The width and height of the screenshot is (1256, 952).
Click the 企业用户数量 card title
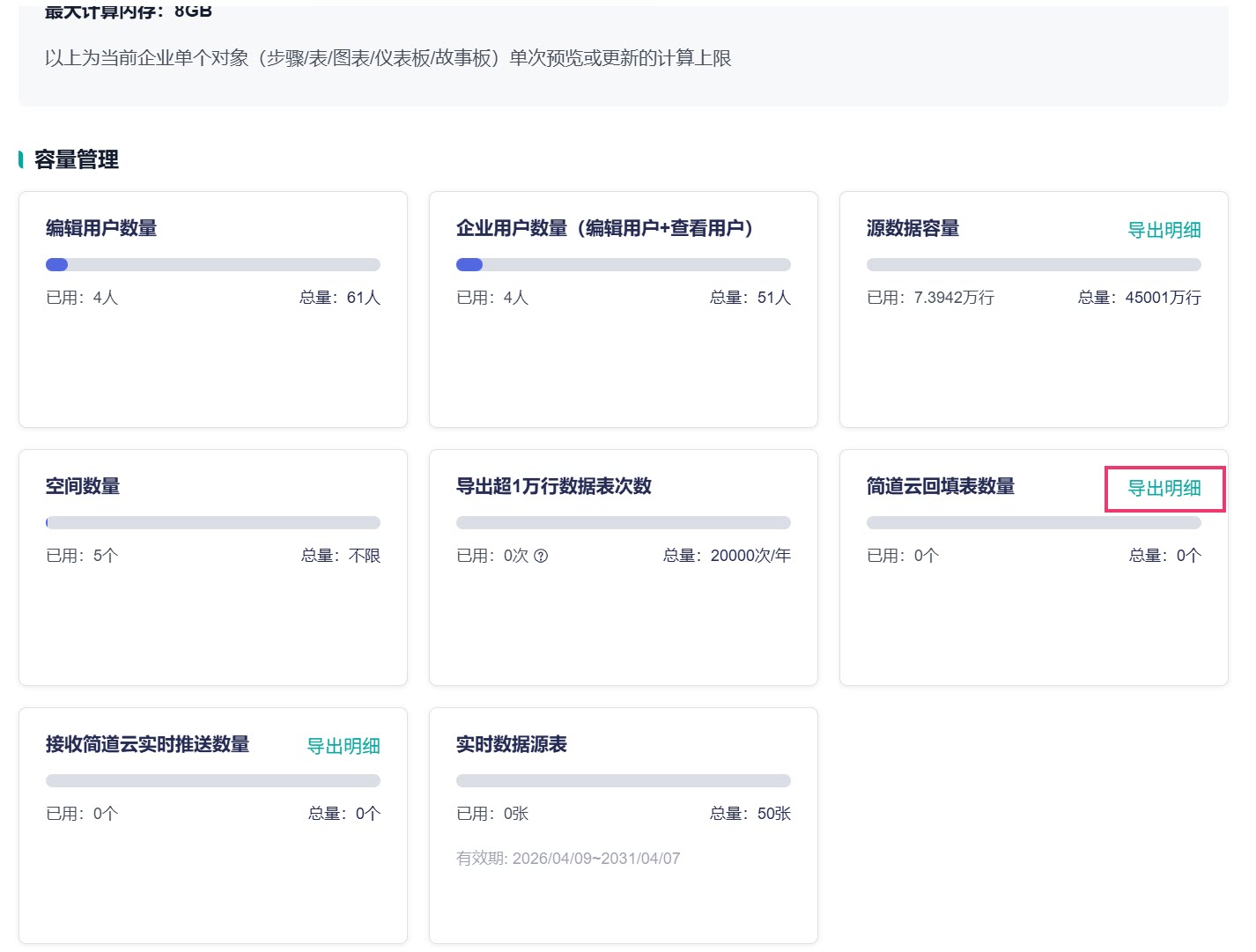[605, 228]
